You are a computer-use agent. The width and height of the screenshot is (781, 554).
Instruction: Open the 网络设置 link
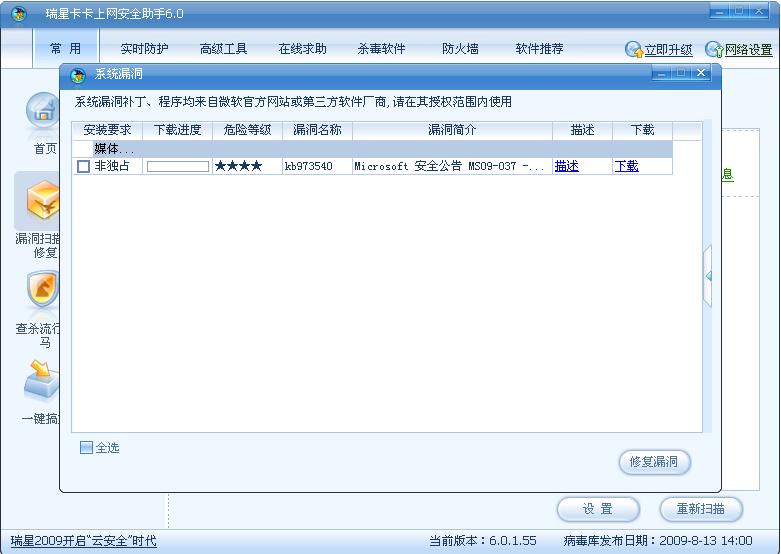click(x=748, y=50)
